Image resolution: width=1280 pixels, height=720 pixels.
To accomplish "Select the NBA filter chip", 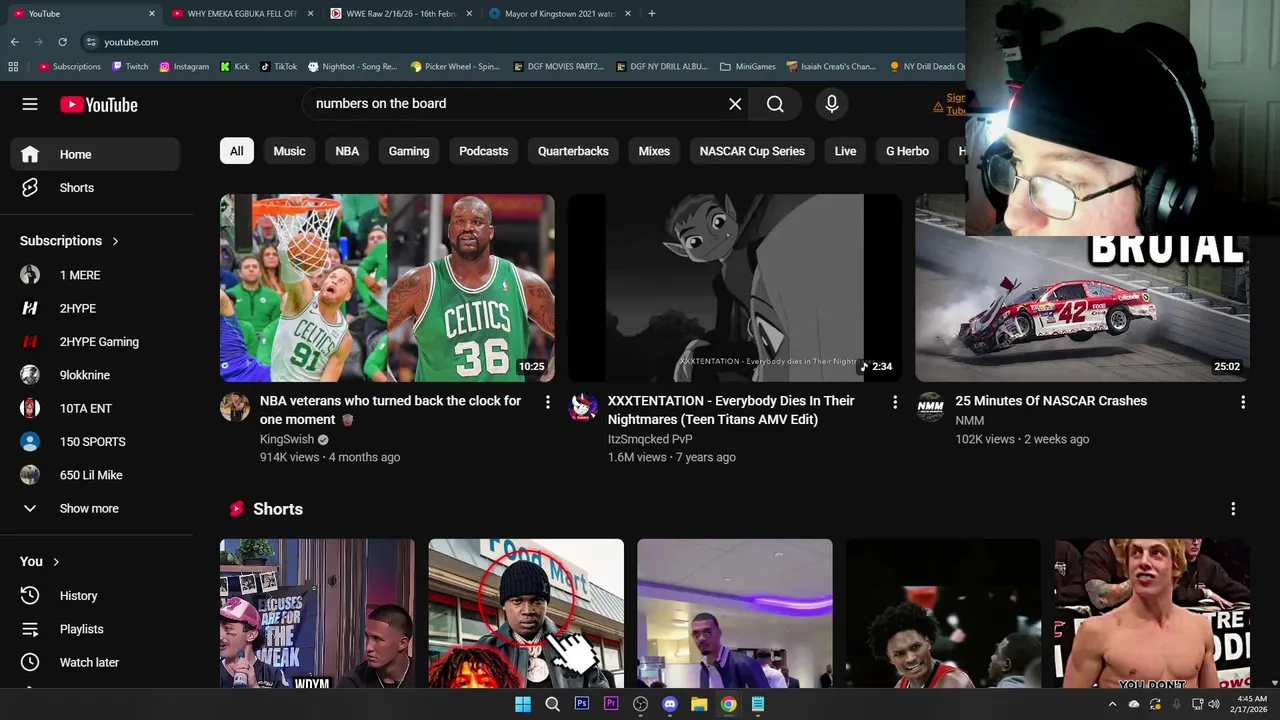I will point(347,151).
